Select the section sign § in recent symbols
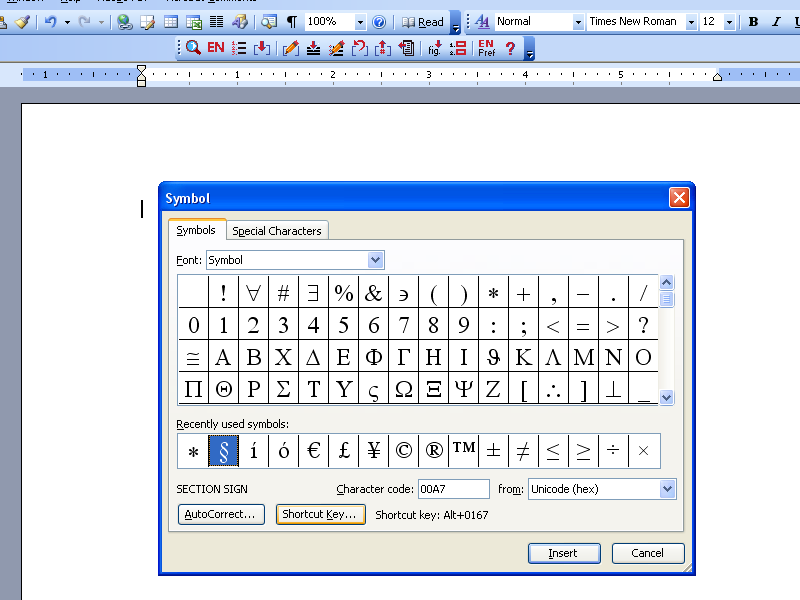The width and height of the screenshot is (800, 600). pyautogui.click(x=223, y=451)
